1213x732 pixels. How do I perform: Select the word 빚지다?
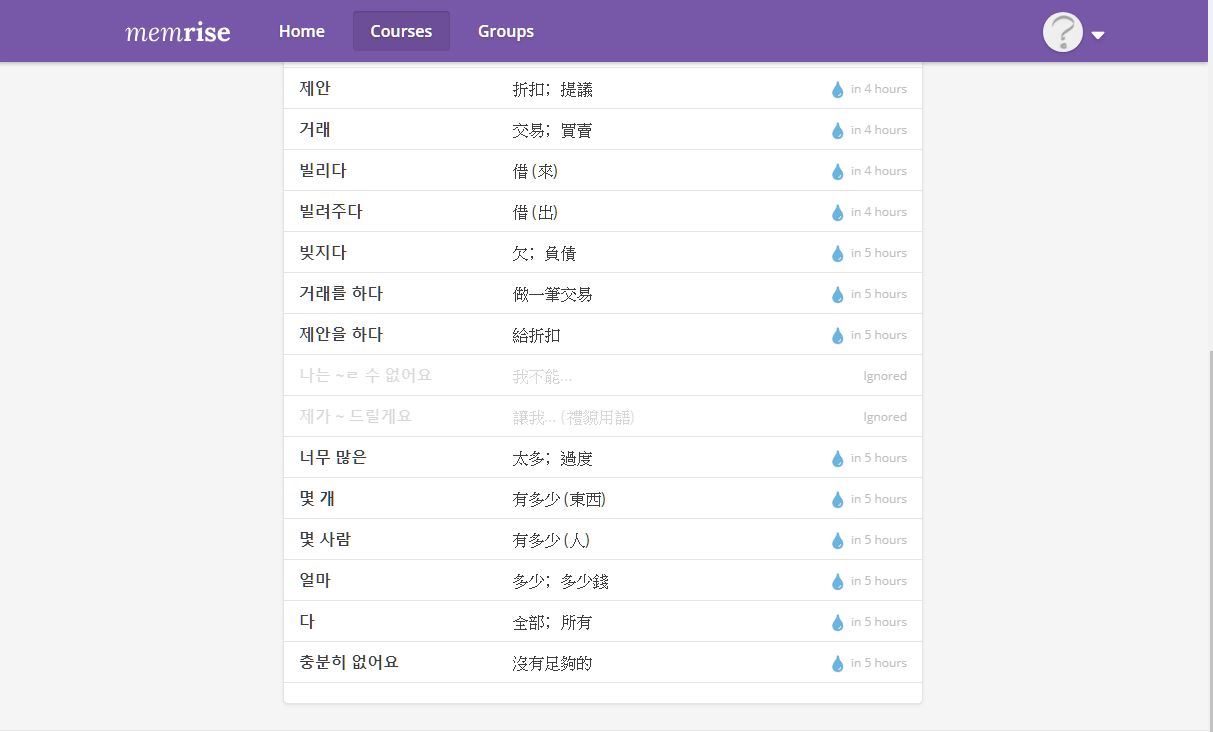click(x=323, y=252)
